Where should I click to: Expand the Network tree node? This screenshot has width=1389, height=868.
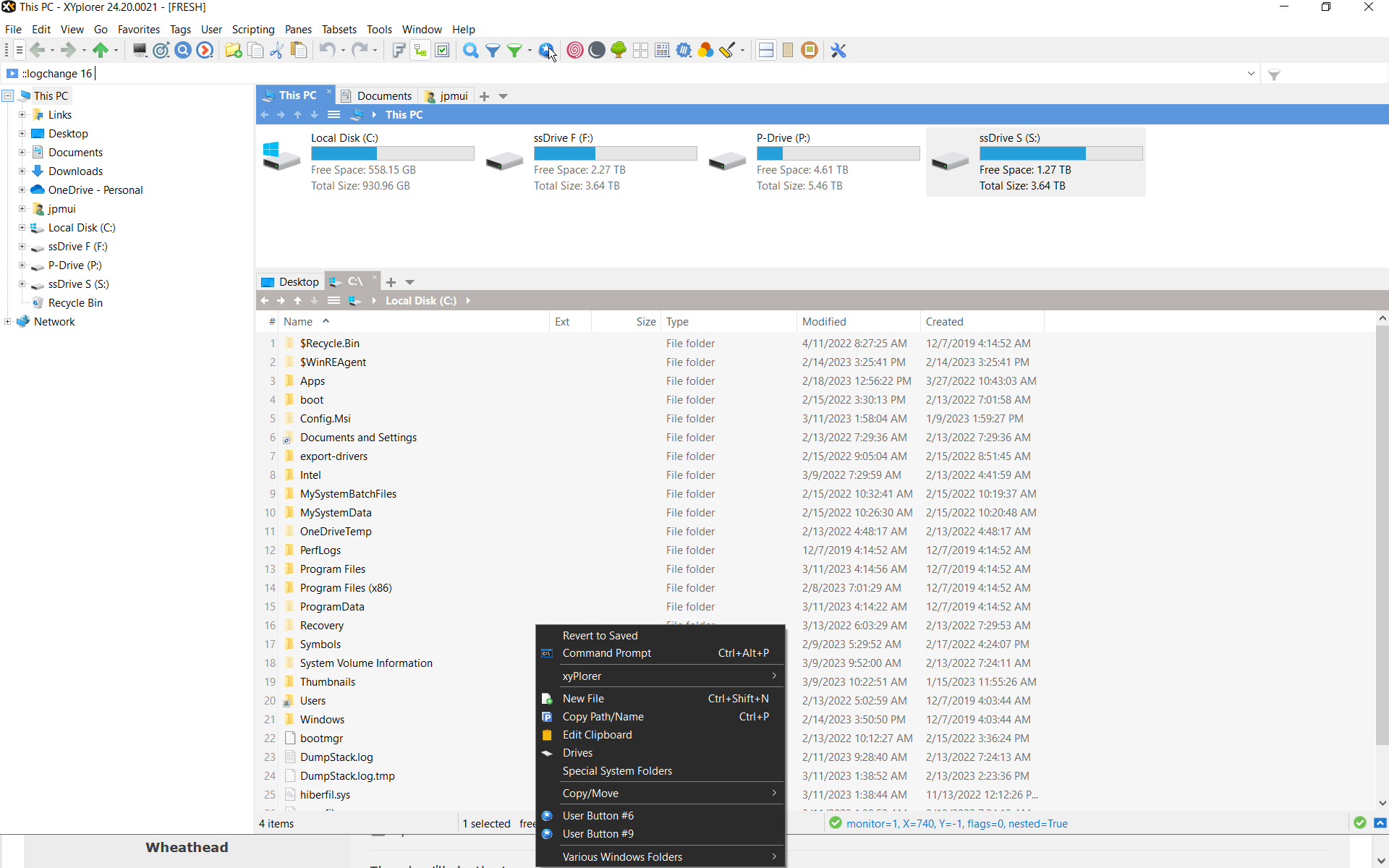point(7,321)
